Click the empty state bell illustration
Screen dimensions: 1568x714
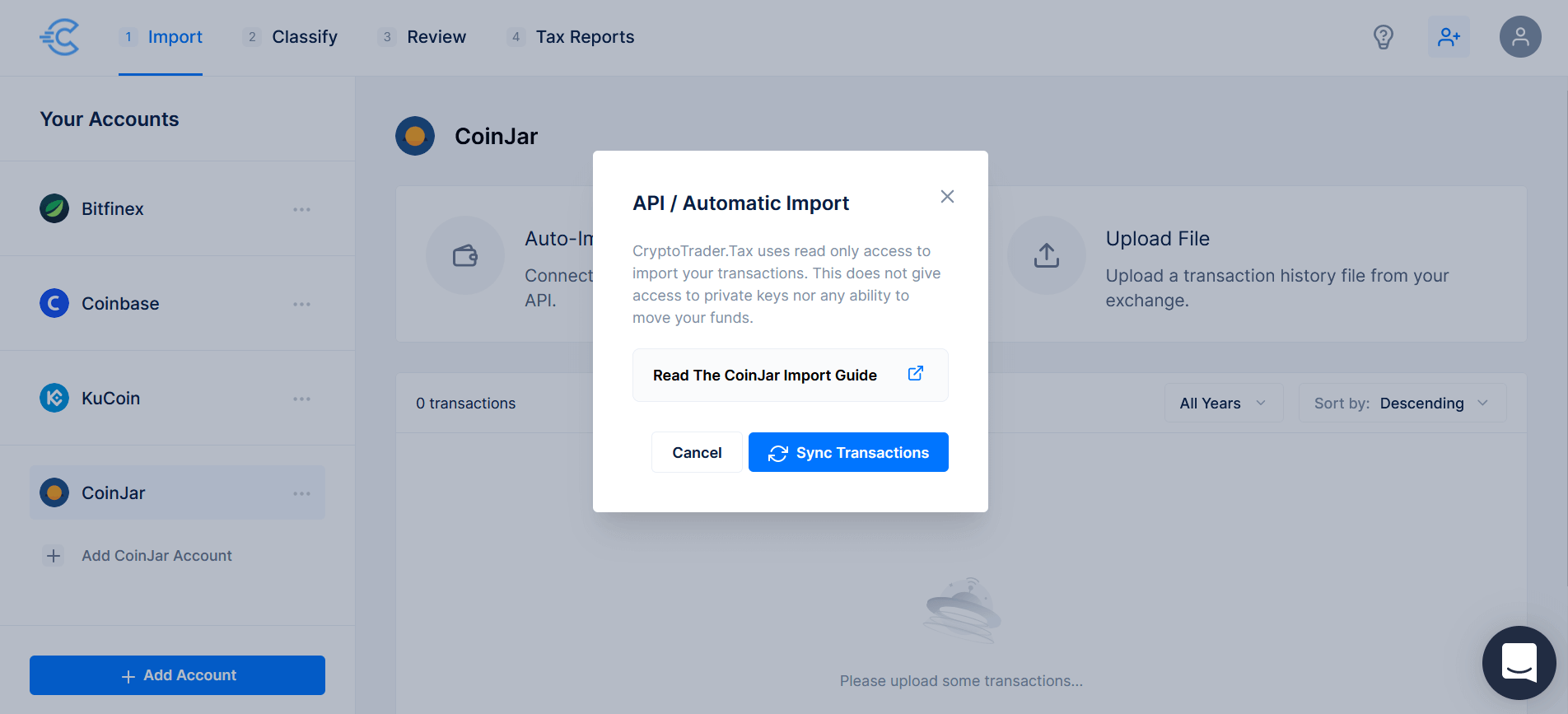coord(962,610)
